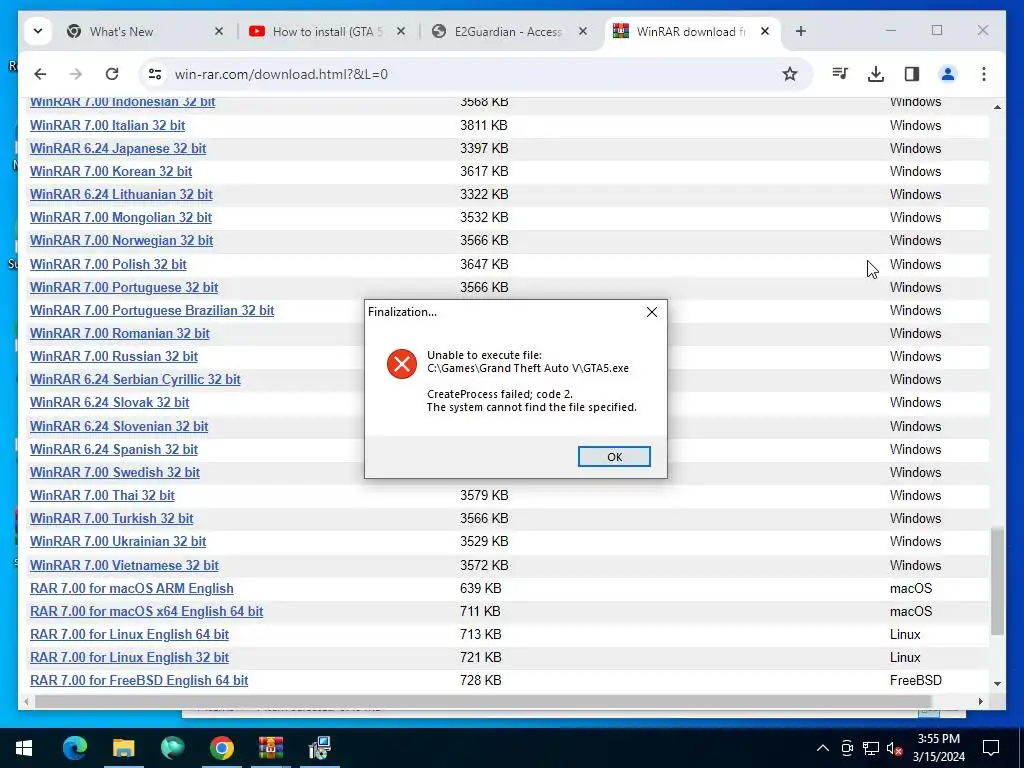
Task: Open WinRAR 6.24 Spanish 32 bit link
Action: click(x=114, y=449)
